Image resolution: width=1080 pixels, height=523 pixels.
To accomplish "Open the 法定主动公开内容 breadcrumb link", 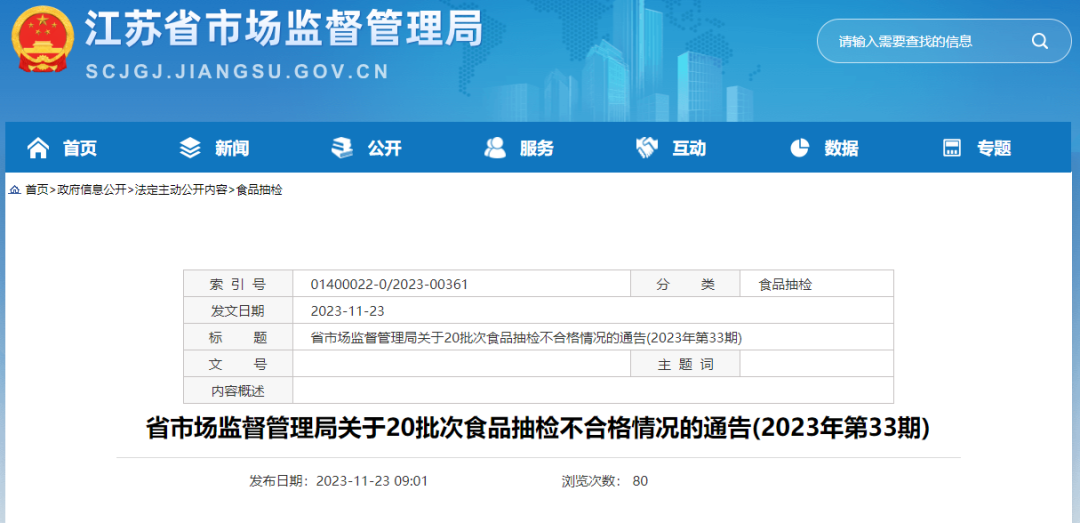I will point(181,190).
